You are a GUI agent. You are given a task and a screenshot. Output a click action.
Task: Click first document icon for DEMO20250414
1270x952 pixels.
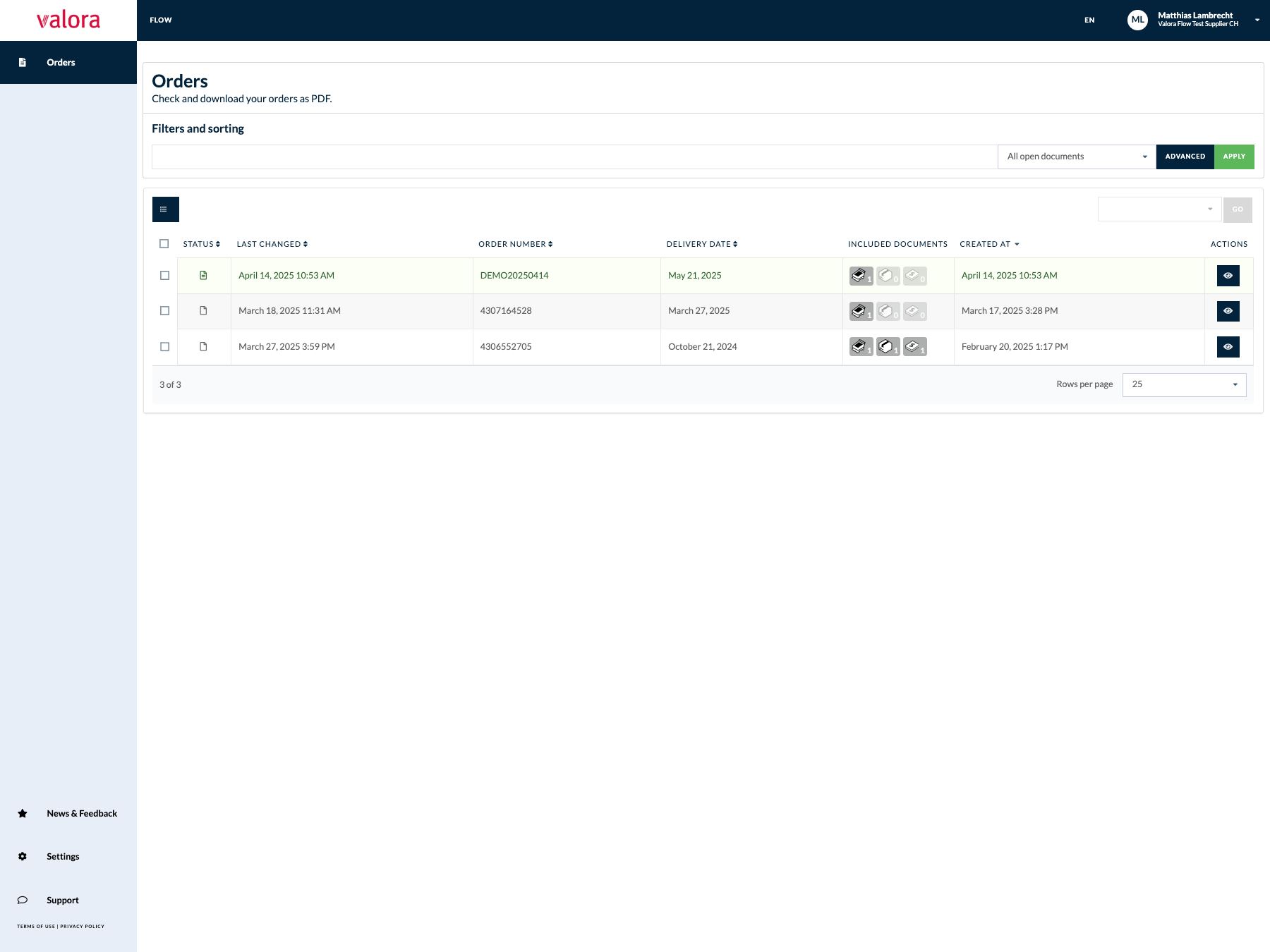tap(861, 276)
